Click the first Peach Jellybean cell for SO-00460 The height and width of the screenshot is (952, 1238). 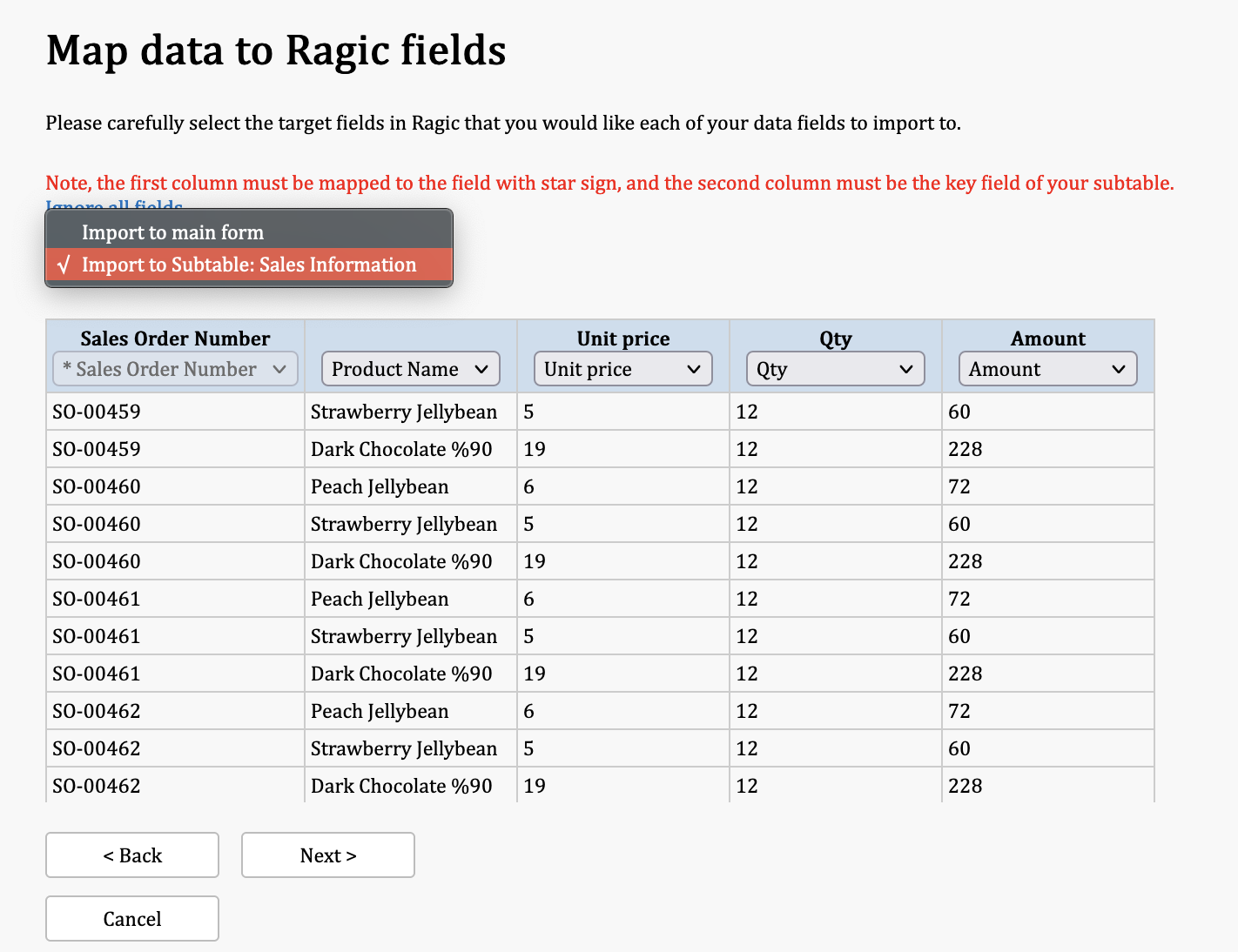[x=411, y=486]
